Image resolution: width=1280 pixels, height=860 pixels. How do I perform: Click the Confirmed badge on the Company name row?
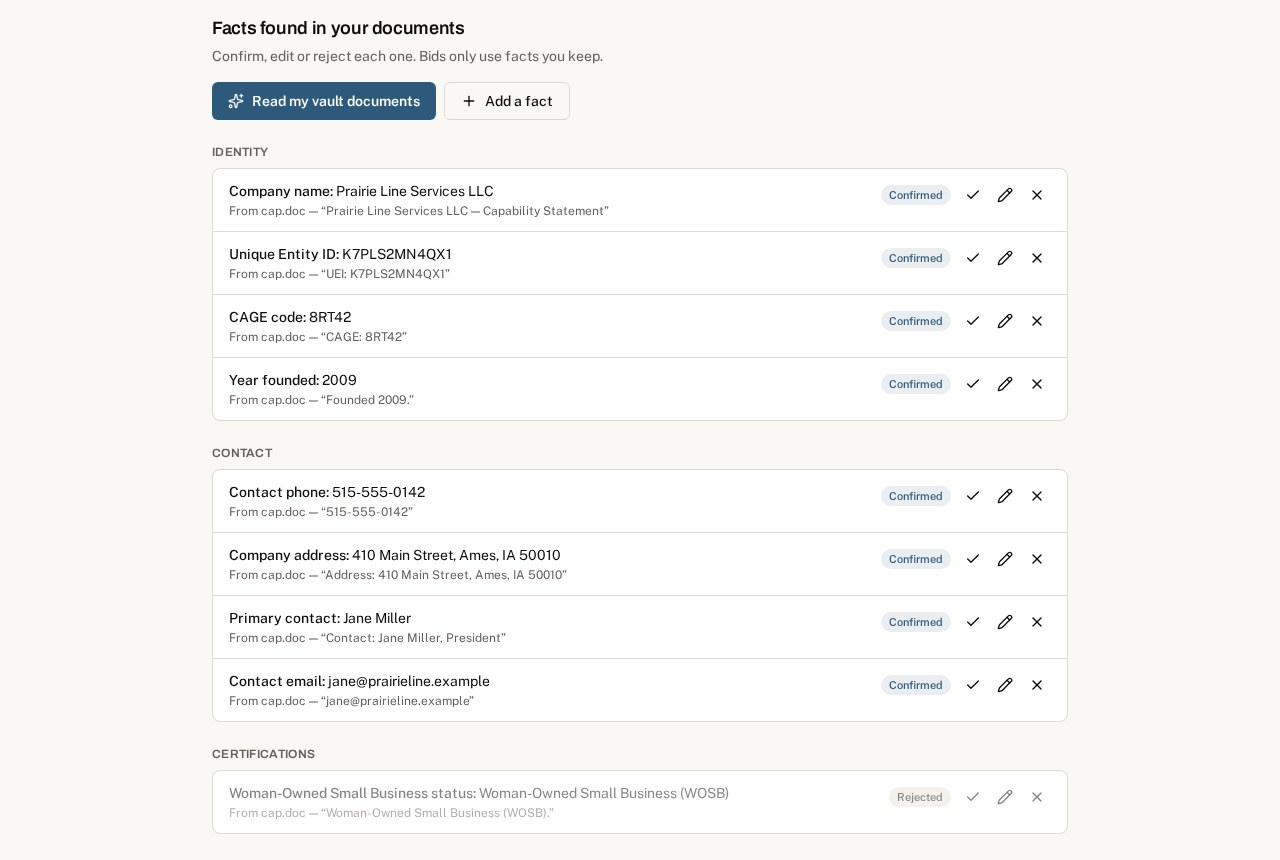pos(916,195)
